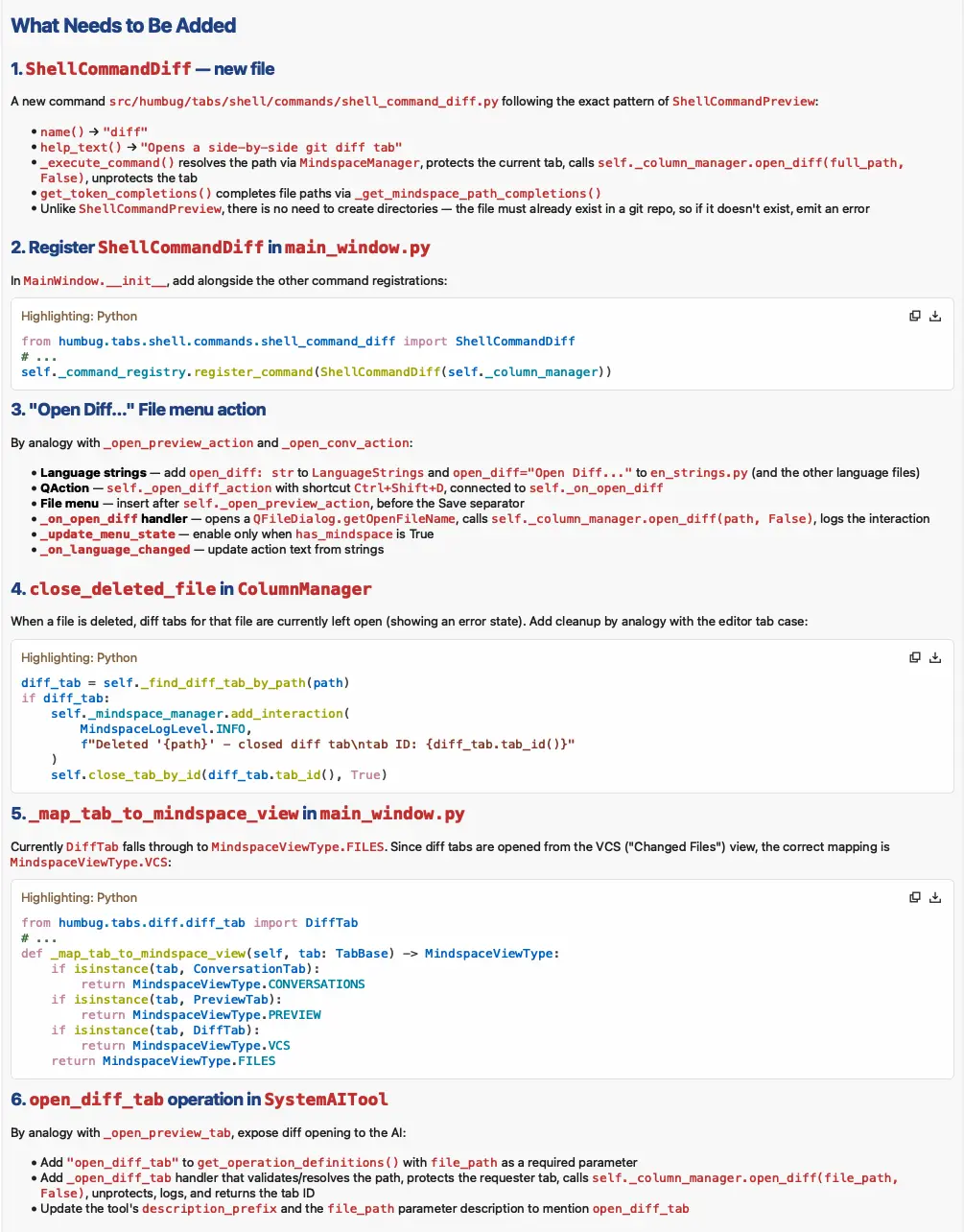Click the "Open Diff..." File menu action heading

point(137,409)
